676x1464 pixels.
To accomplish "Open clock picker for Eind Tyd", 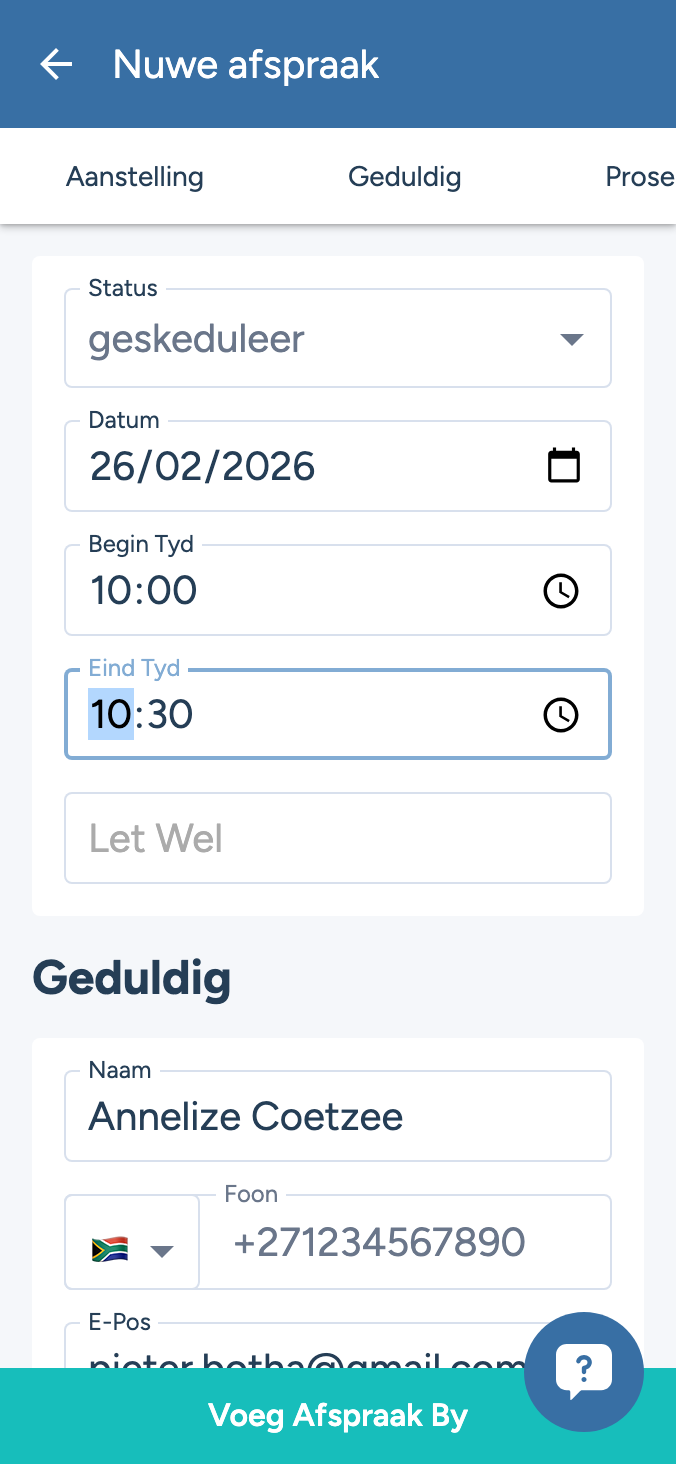I will (561, 715).
